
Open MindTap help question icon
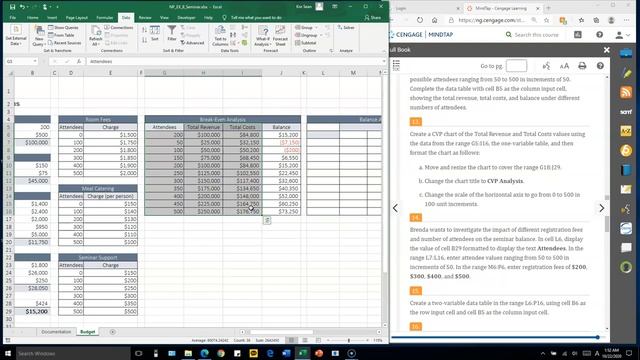coord(599,35)
